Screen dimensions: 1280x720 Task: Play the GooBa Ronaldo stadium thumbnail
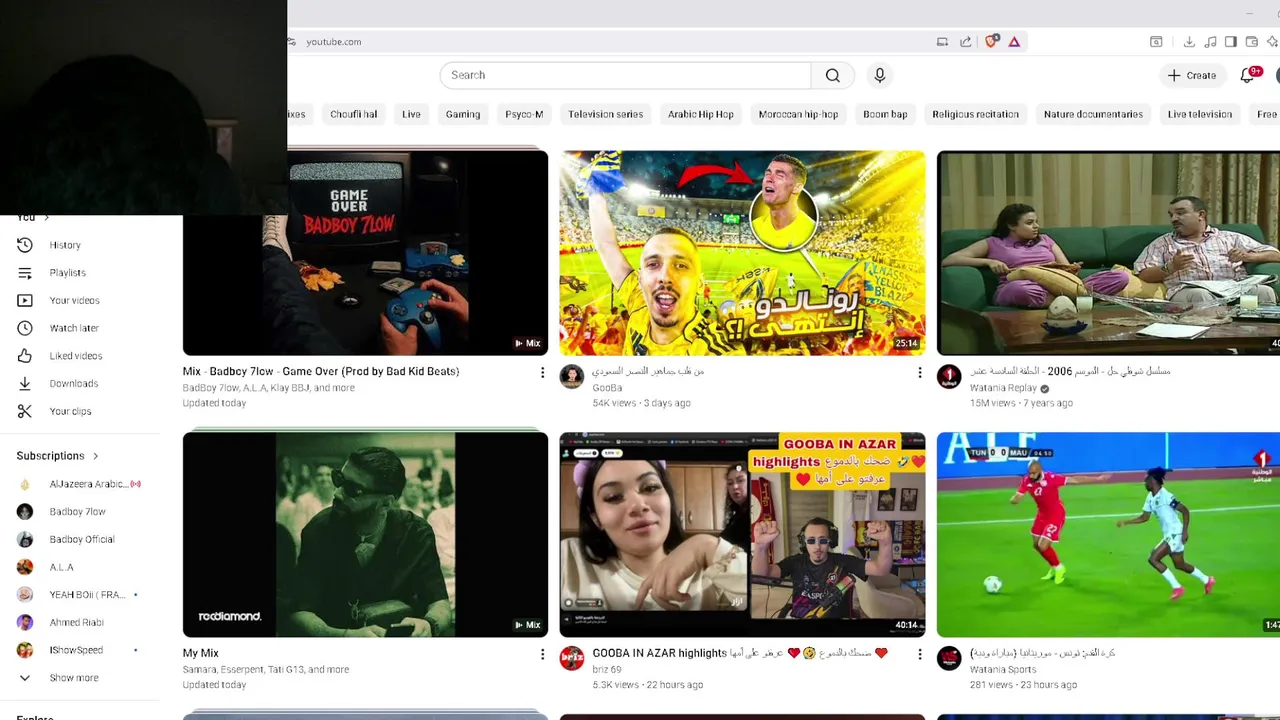pos(742,253)
